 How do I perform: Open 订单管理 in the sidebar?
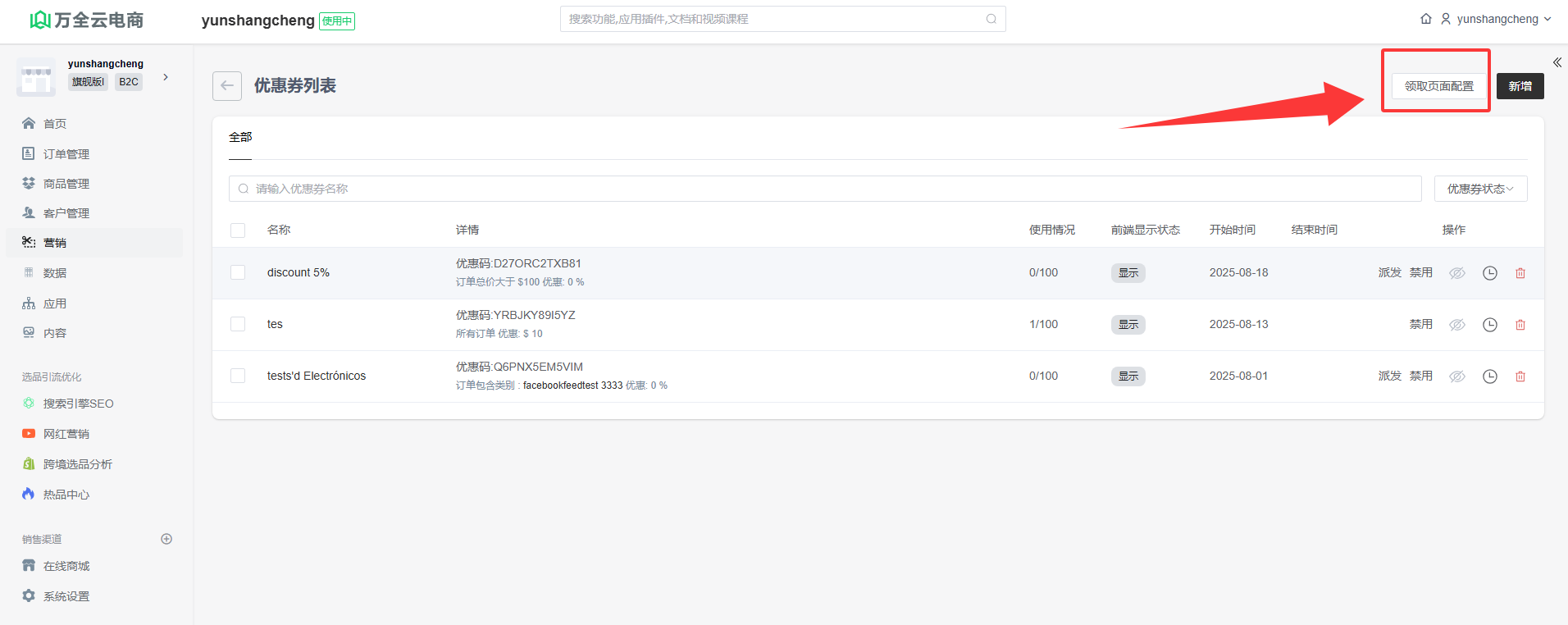[66, 154]
